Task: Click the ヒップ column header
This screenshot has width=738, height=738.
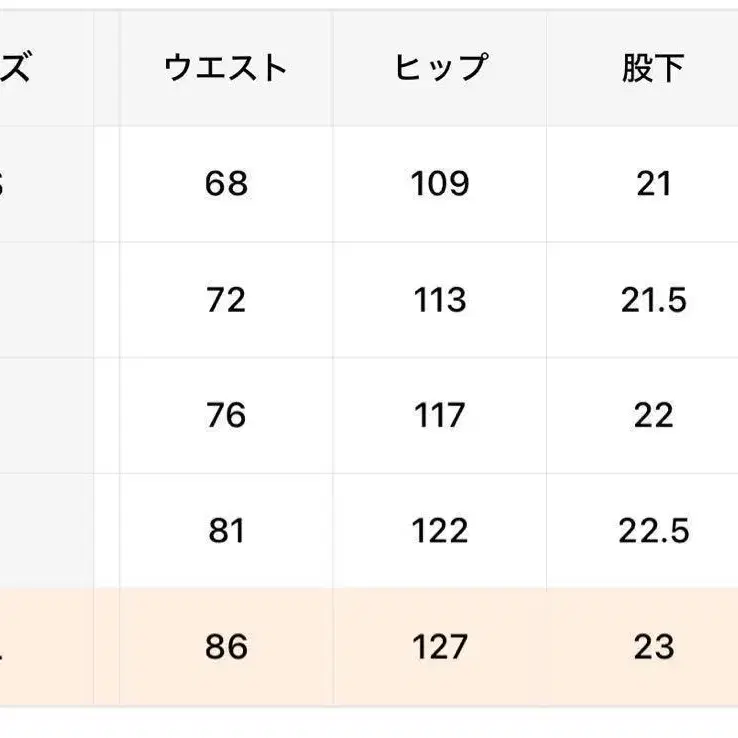Action: click(440, 68)
